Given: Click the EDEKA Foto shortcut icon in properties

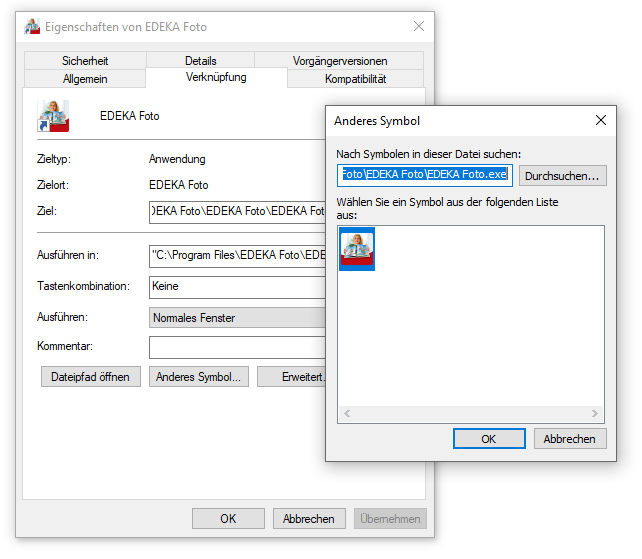Looking at the screenshot, I should [53, 116].
